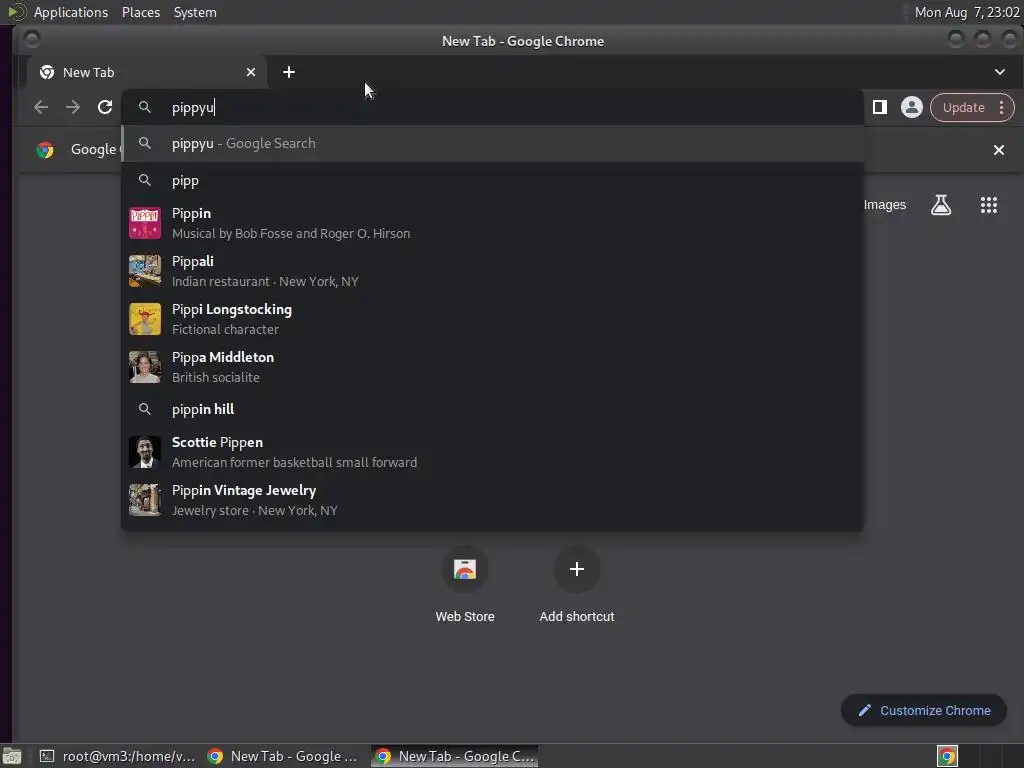Close the New Tab tab
Screen dimensions: 1024x768
click(251, 72)
